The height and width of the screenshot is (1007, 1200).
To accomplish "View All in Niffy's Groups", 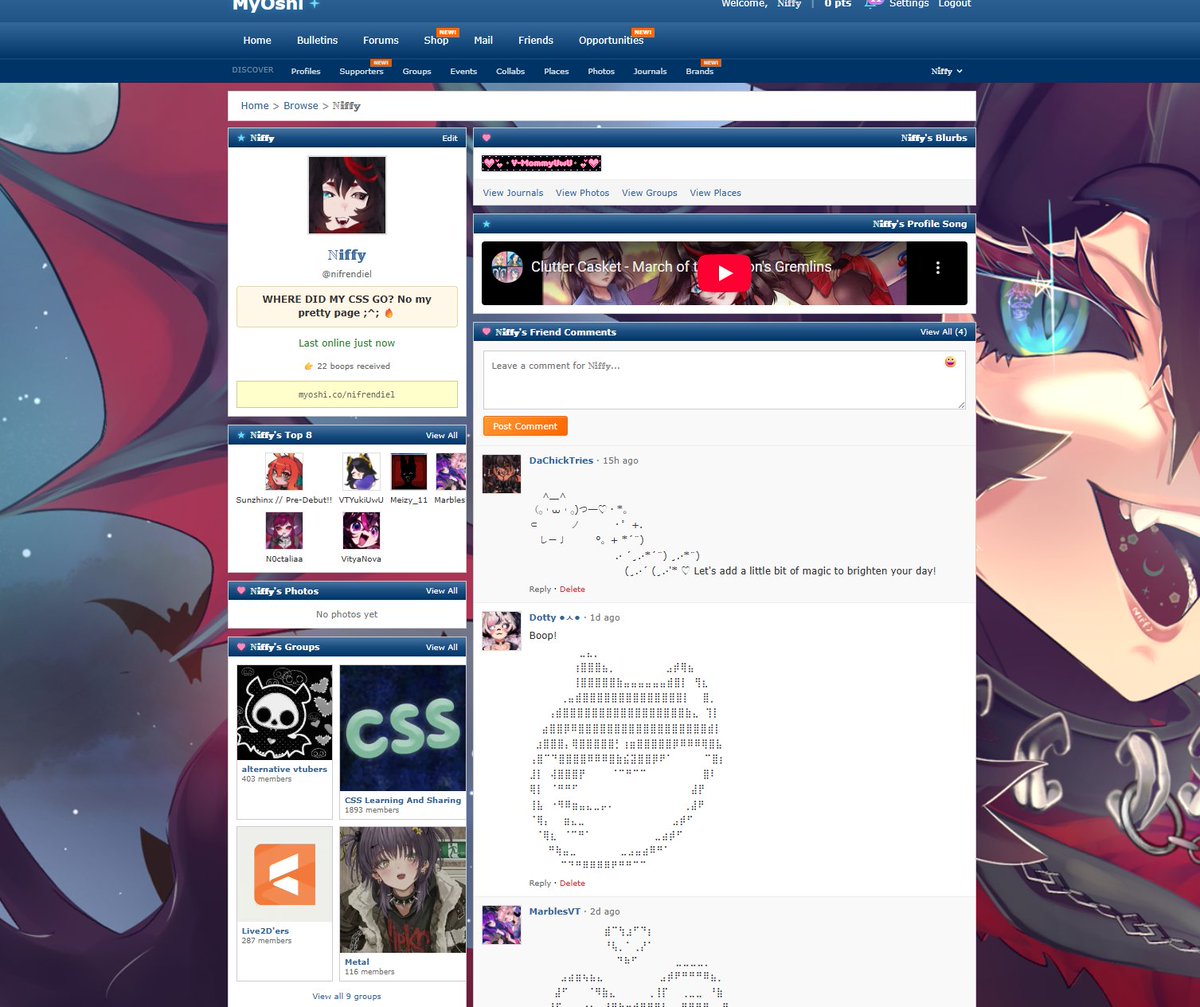I will point(442,647).
